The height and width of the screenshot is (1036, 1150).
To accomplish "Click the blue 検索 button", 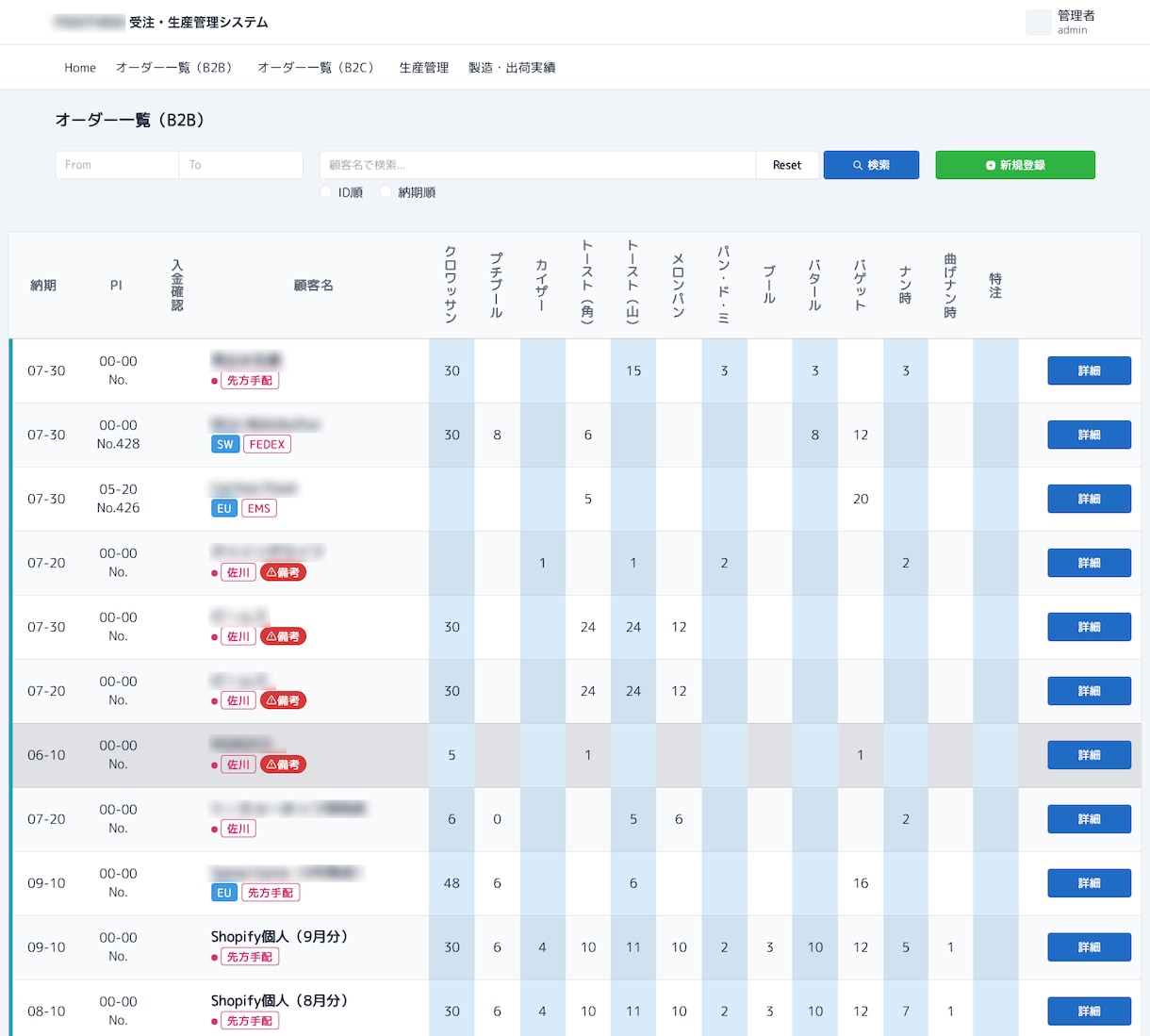I will pyautogui.click(x=871, y=165).
